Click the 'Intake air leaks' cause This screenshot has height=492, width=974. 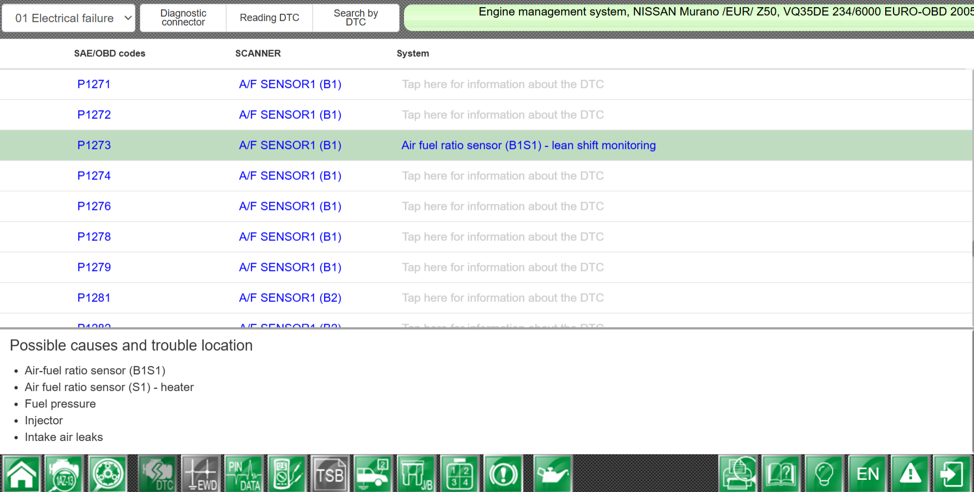point(63,437)
